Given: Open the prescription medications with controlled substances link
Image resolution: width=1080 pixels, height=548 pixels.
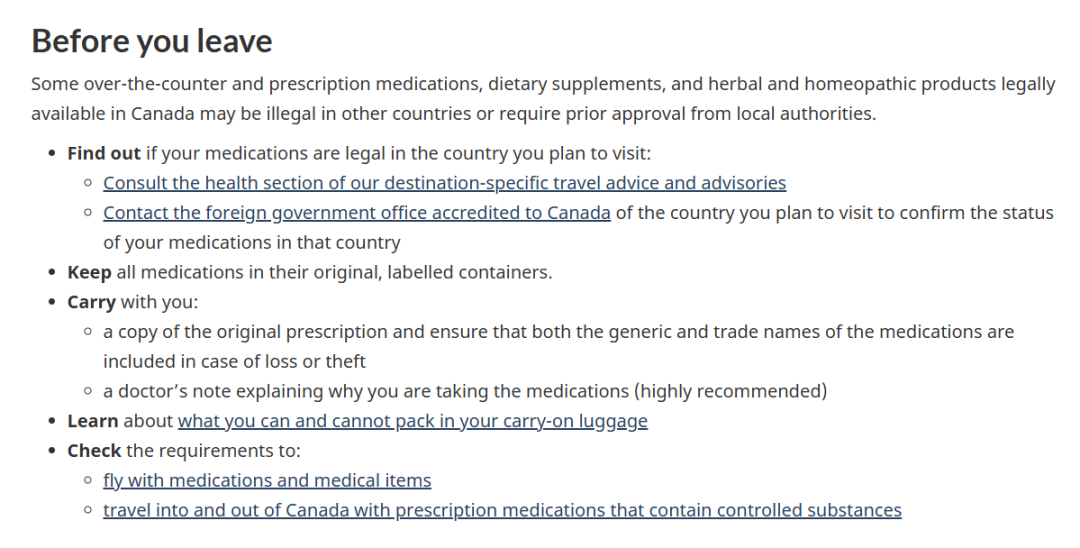Looking at the screenshot, I should [x=502, y=511].
